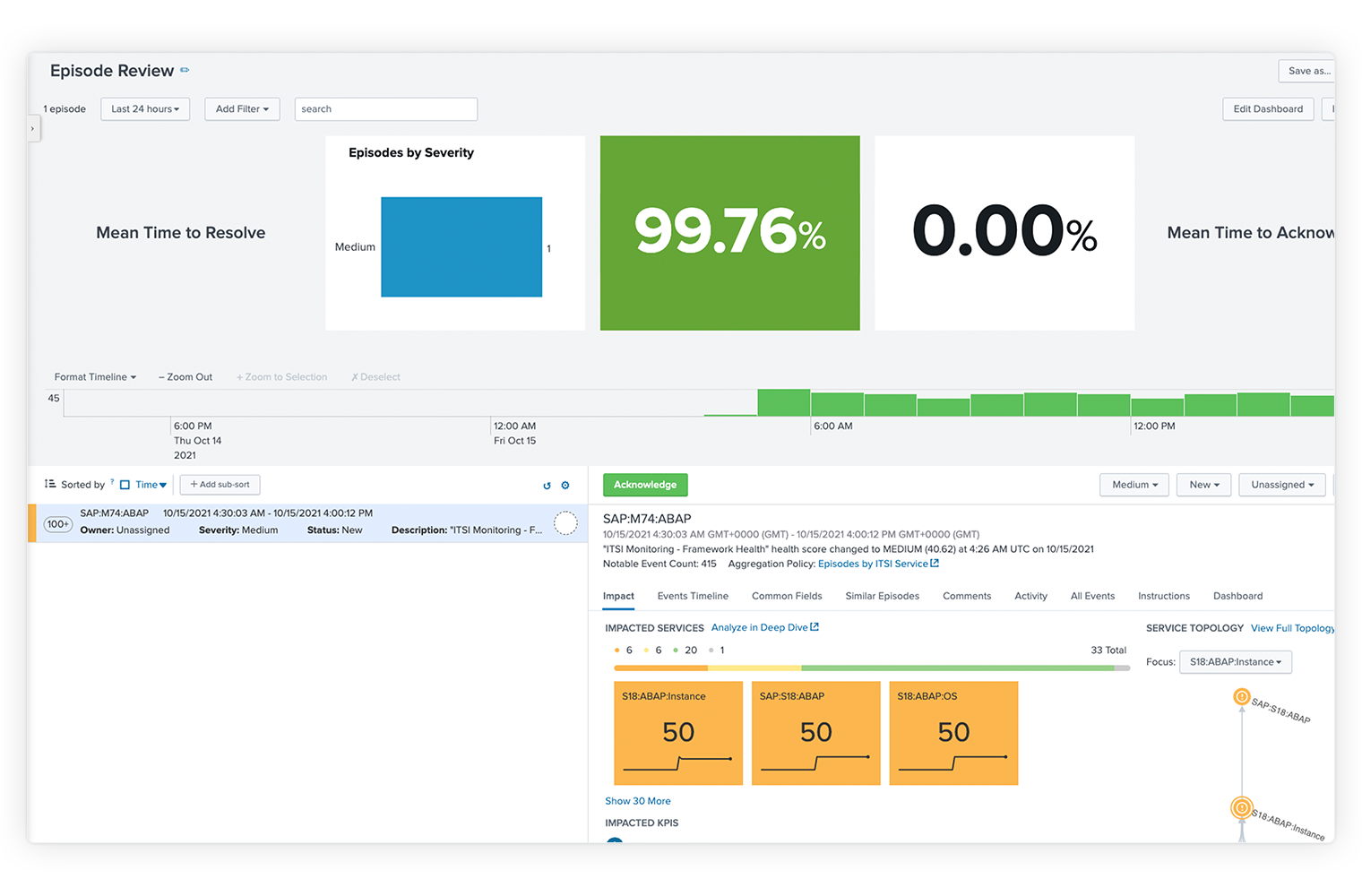This screenshot has width=1362, height=896.
Task: Toggle the orange severity dot in Impacted Services legend
Action: tap(616, 650)
